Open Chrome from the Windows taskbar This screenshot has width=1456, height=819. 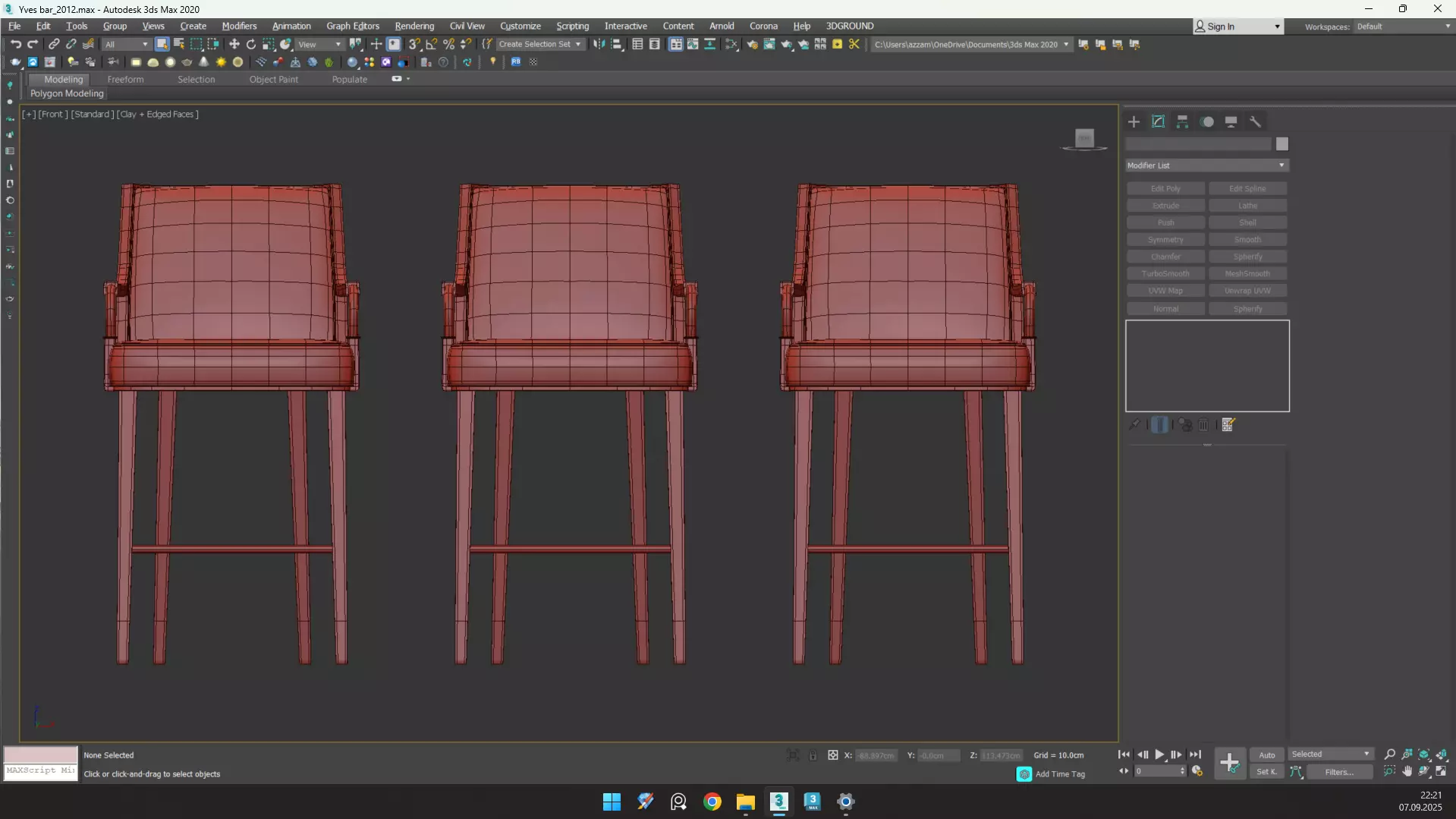click(712, 802)
